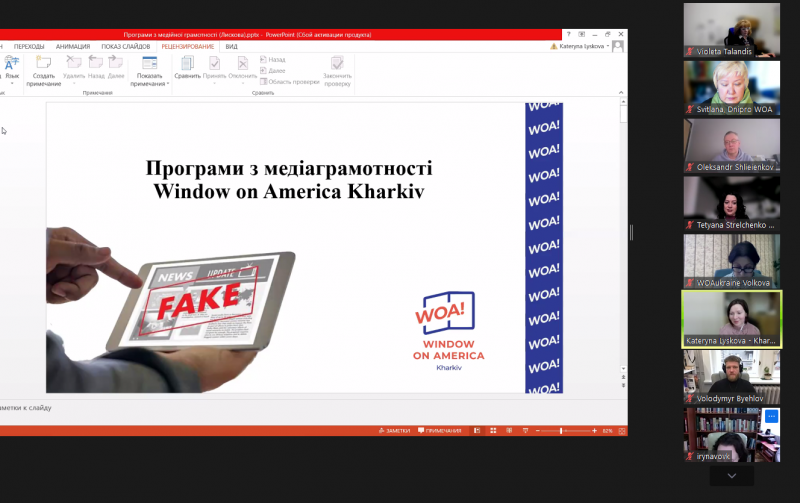Select the РЕЦЕНЗИРОВАНИЕ ribbon tab
Viewport: 800px width, 503px height.
[x=188, y=46]
